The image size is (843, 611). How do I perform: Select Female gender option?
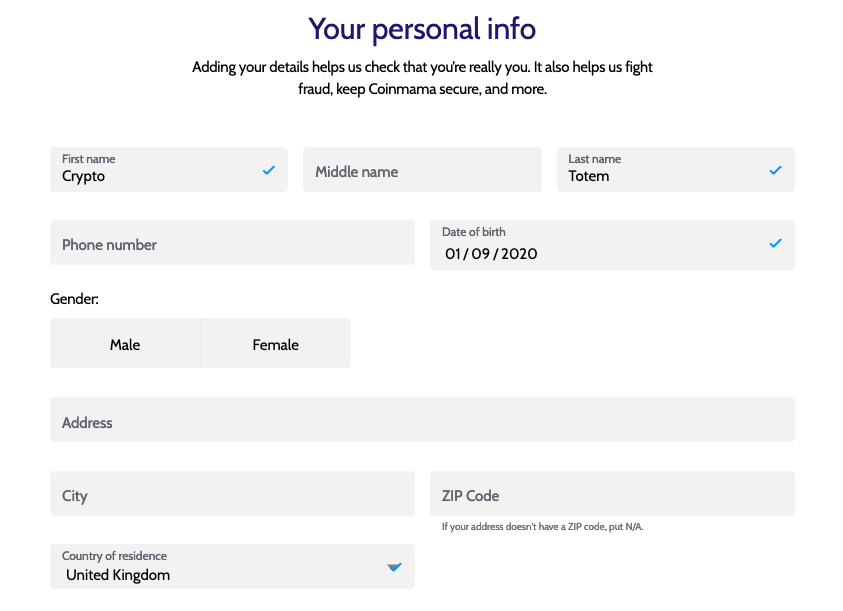coord(276,343)
